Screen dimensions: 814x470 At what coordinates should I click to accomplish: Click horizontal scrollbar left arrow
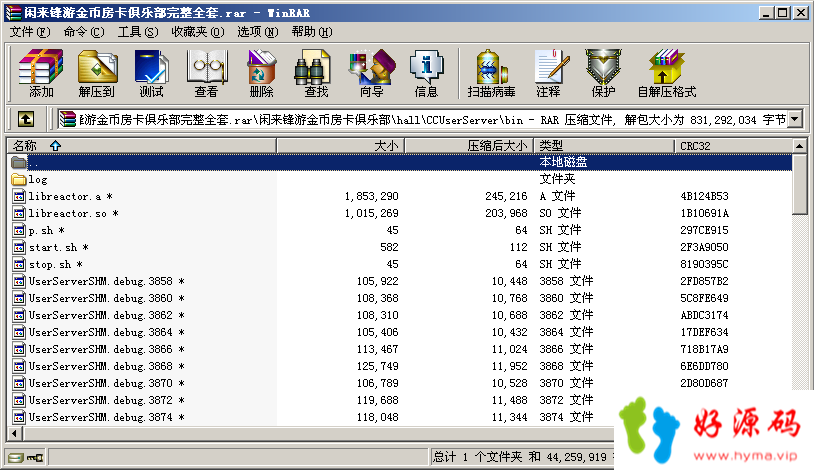click(14, 433)
